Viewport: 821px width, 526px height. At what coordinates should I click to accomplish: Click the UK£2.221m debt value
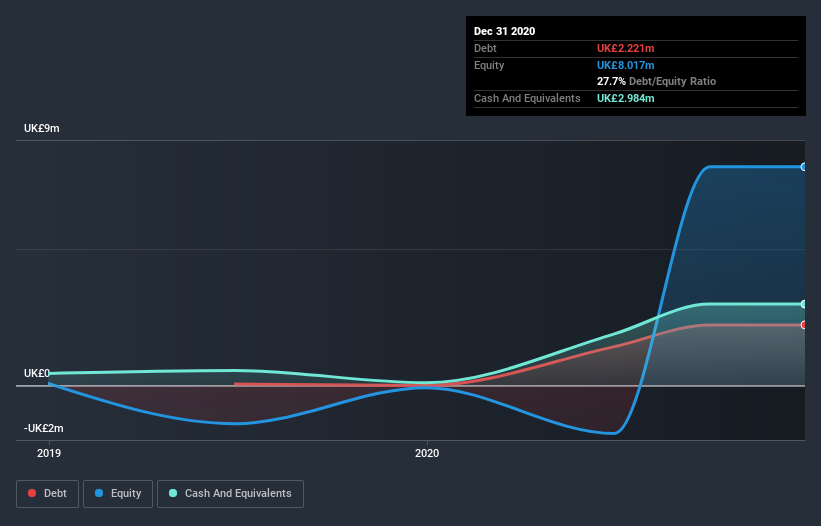coord(626,48)
